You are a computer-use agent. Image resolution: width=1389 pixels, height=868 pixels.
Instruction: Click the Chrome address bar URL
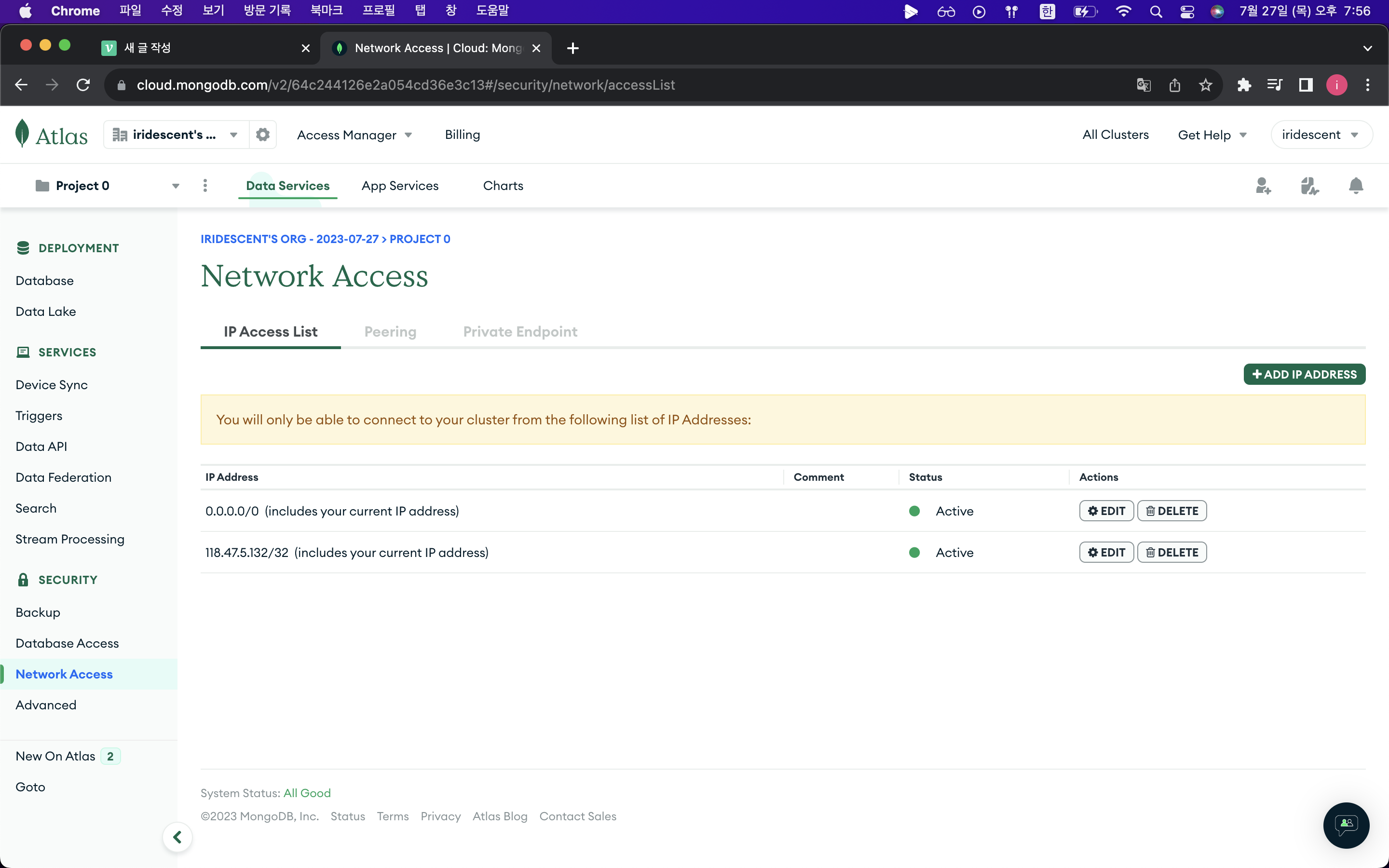pos(406,85)
